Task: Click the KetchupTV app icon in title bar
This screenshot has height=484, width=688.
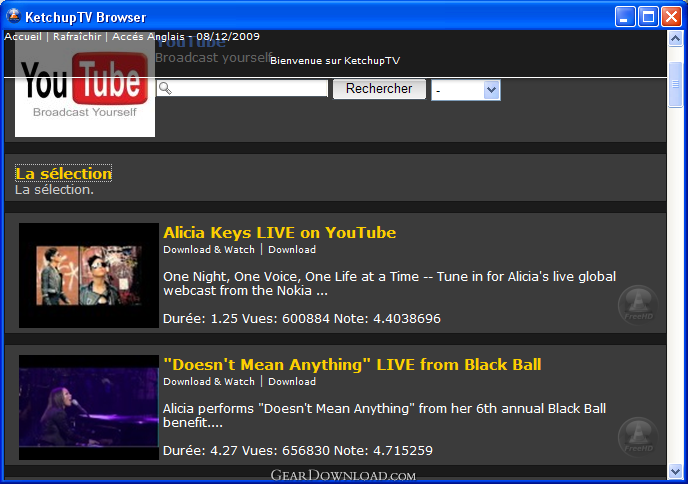Action: (x=14, y=16)
